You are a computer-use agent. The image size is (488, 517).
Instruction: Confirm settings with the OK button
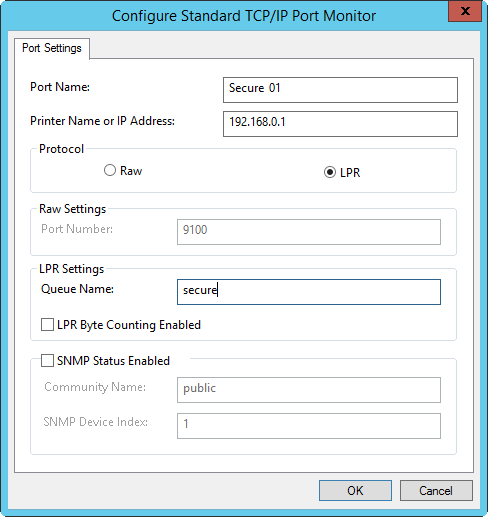tap(355, 490)
